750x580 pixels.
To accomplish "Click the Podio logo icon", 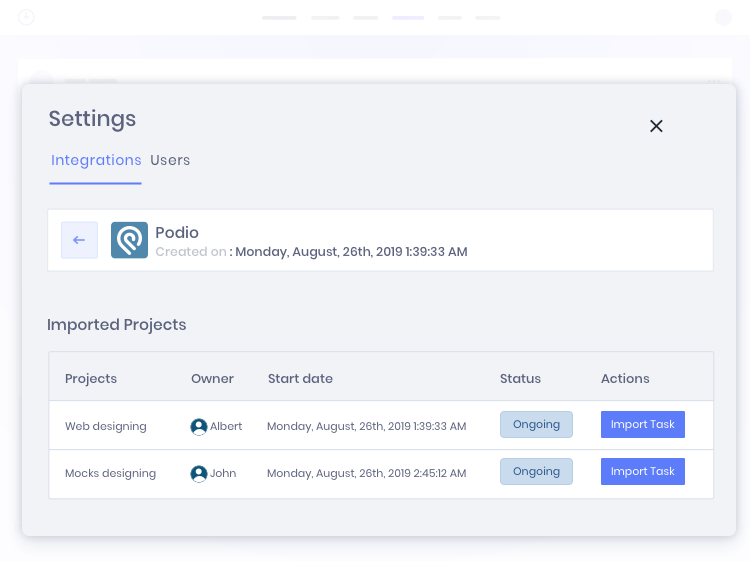I will click(x=129, y=240).
